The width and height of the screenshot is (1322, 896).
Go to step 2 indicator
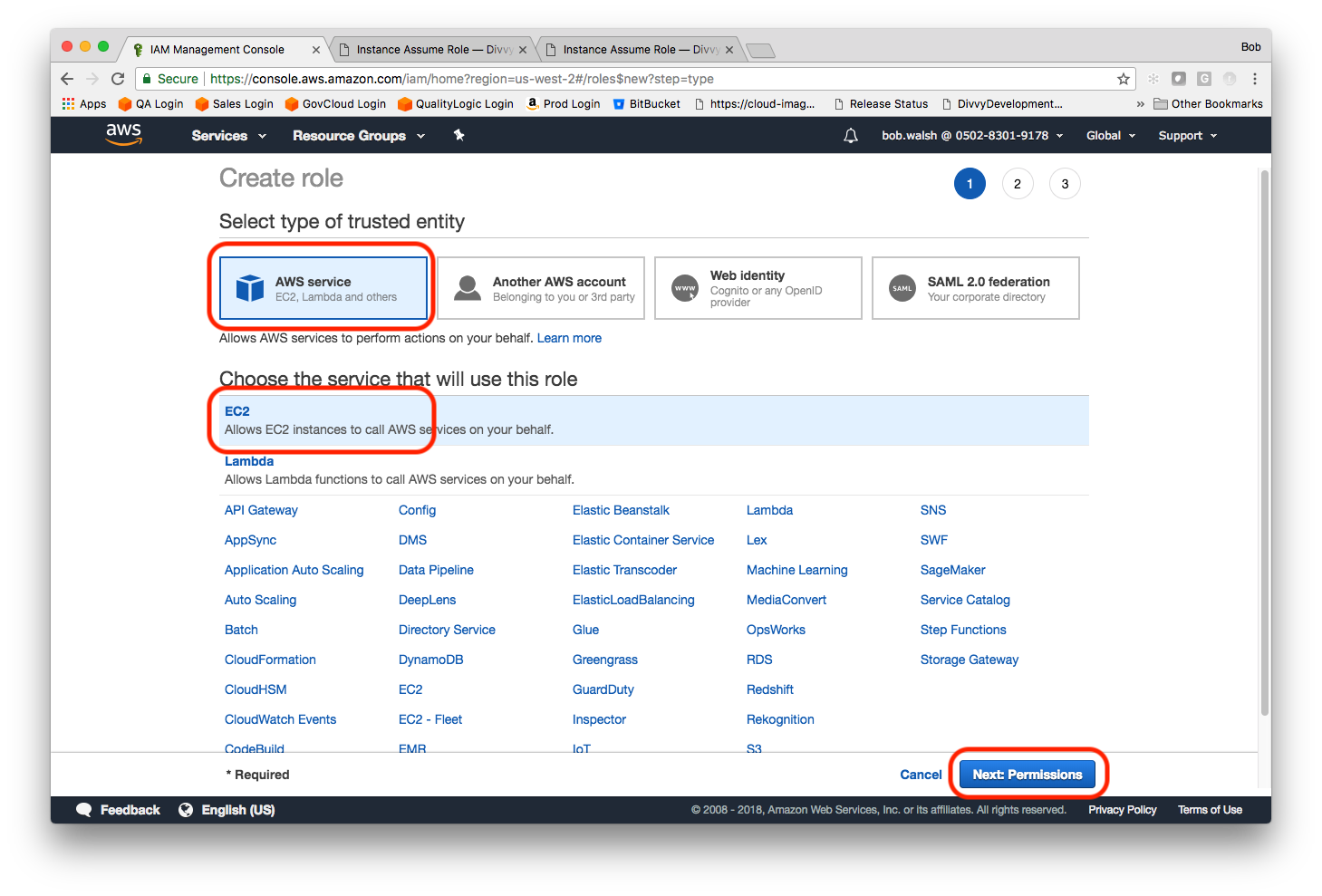point(1018,184)
